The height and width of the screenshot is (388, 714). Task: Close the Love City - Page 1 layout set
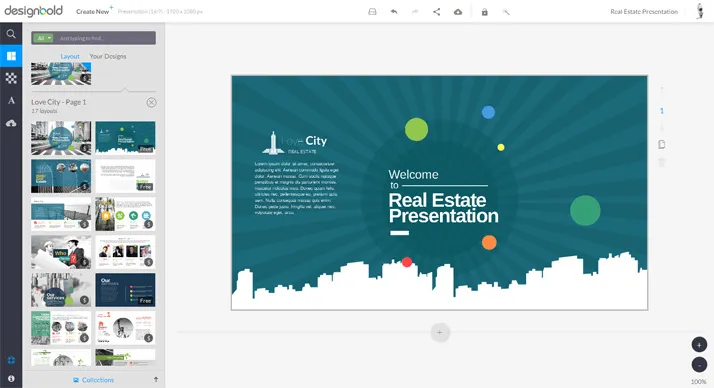click(x=152, y=102)
